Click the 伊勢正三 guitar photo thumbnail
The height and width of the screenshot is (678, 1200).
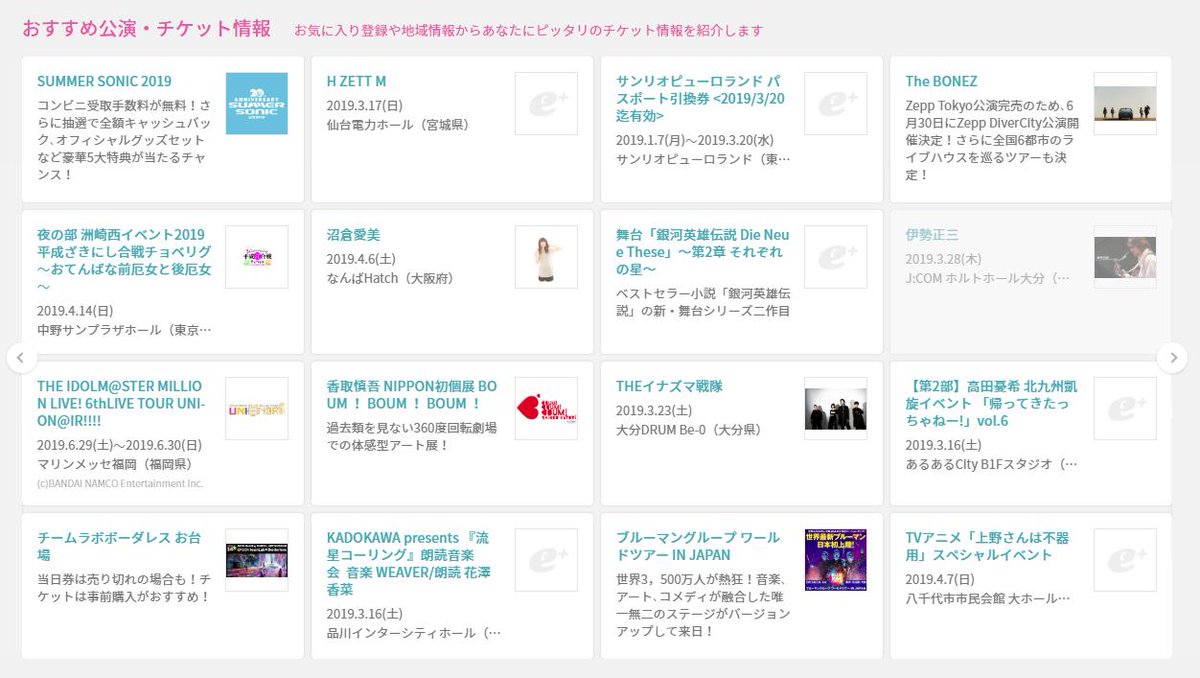point(1125,256)
